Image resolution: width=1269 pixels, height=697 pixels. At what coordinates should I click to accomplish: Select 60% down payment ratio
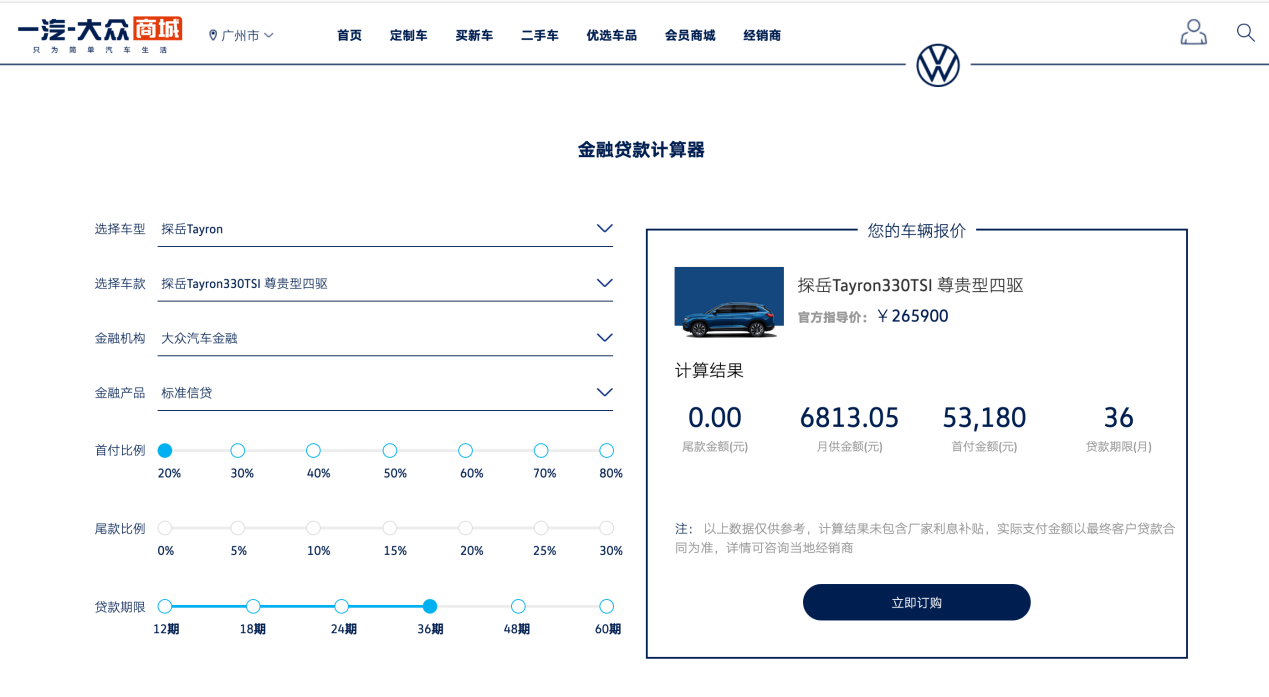click(465, 451)
